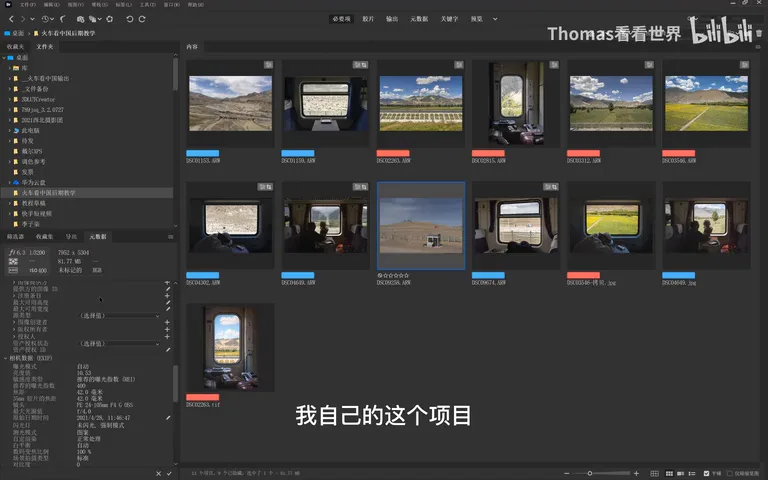Select 此电脑 in folder tree
Screen dimensions: 768x480
coord(30,131)
